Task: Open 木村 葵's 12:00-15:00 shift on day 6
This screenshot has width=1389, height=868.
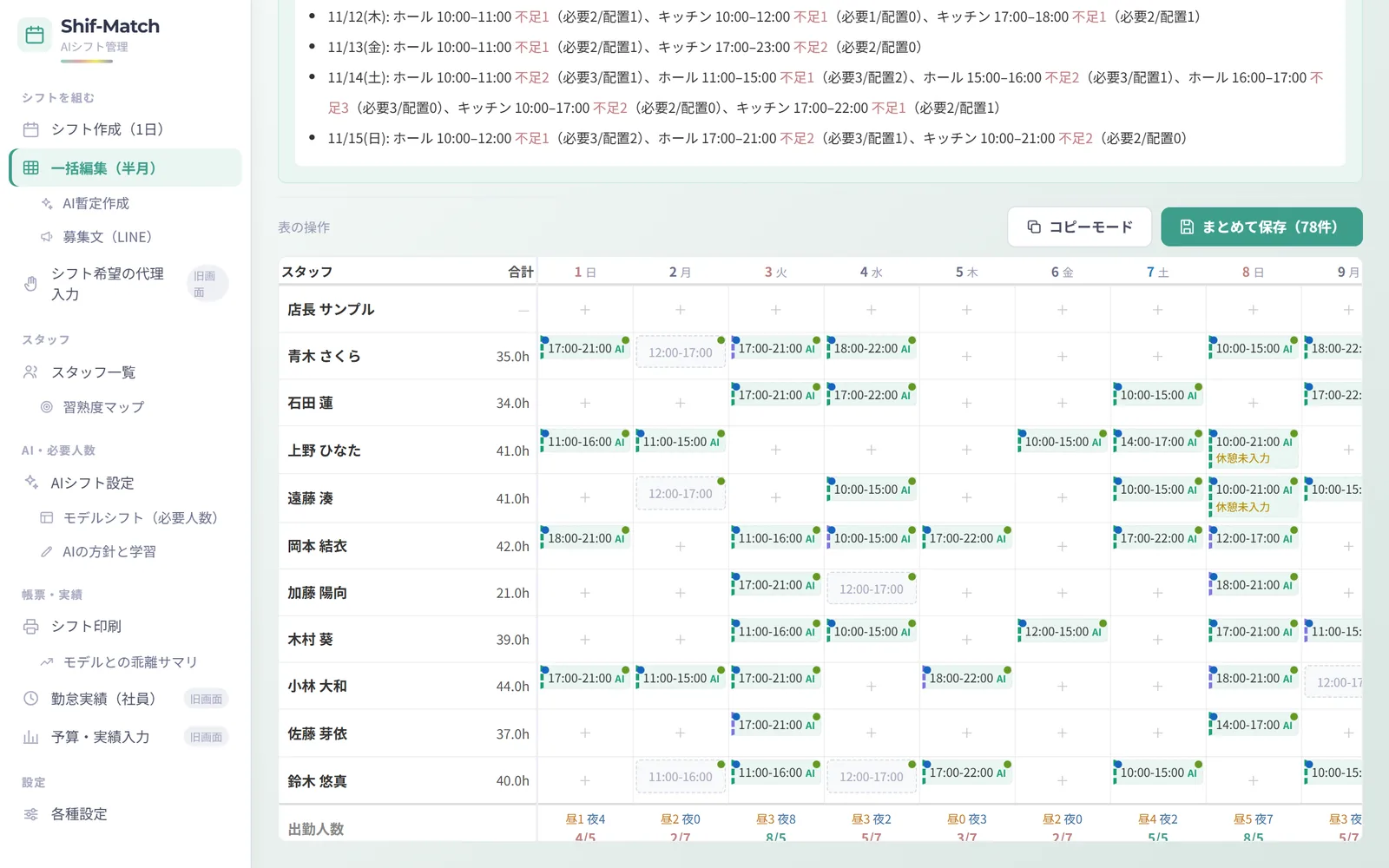Action: pyautogui.click(x=1063, y=632)
